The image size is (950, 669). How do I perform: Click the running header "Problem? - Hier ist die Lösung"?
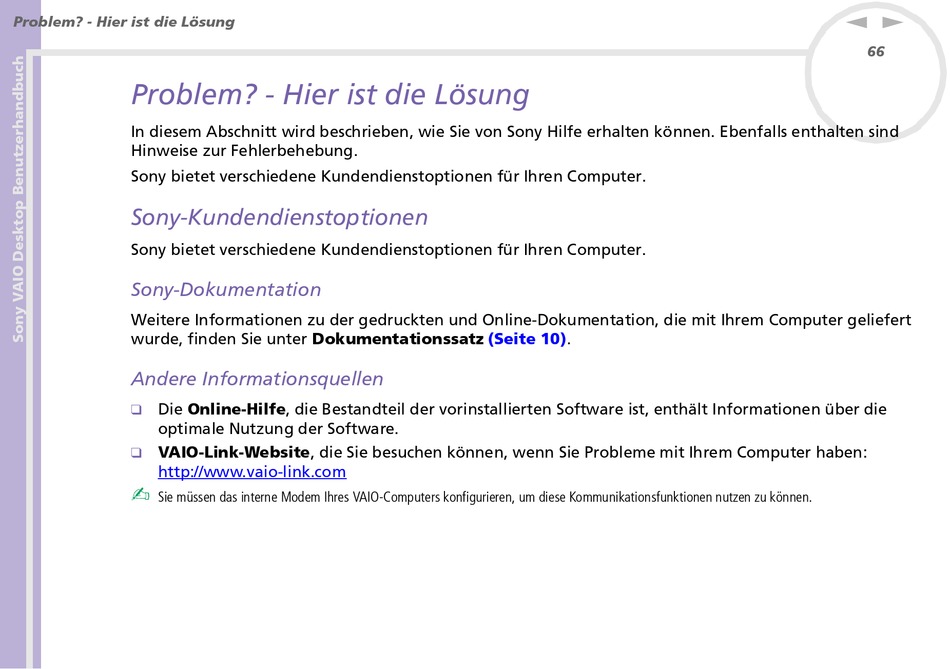pyautogui.click(x=124, y=22)
